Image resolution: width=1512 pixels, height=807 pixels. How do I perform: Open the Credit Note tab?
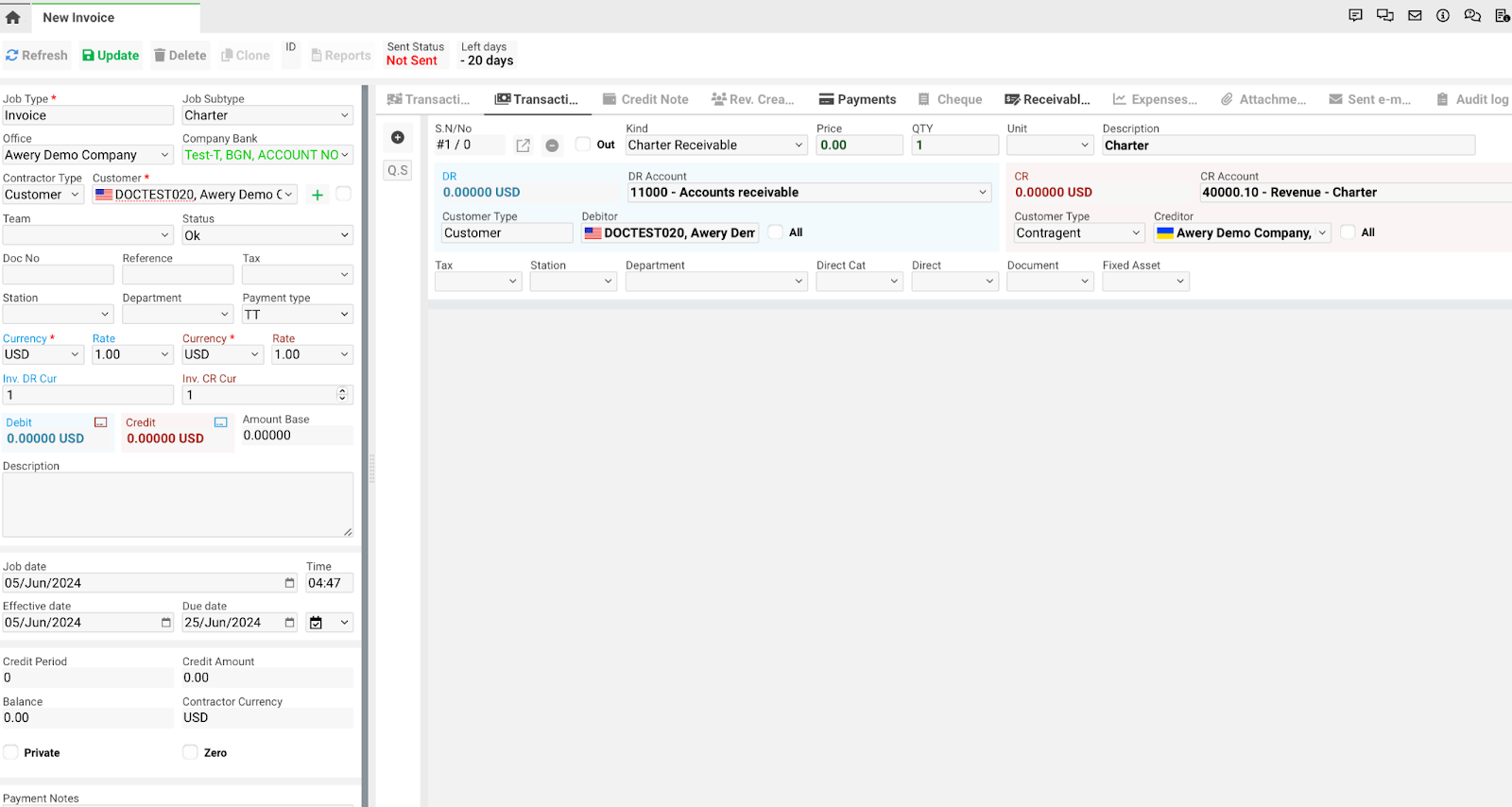(645, 99)
